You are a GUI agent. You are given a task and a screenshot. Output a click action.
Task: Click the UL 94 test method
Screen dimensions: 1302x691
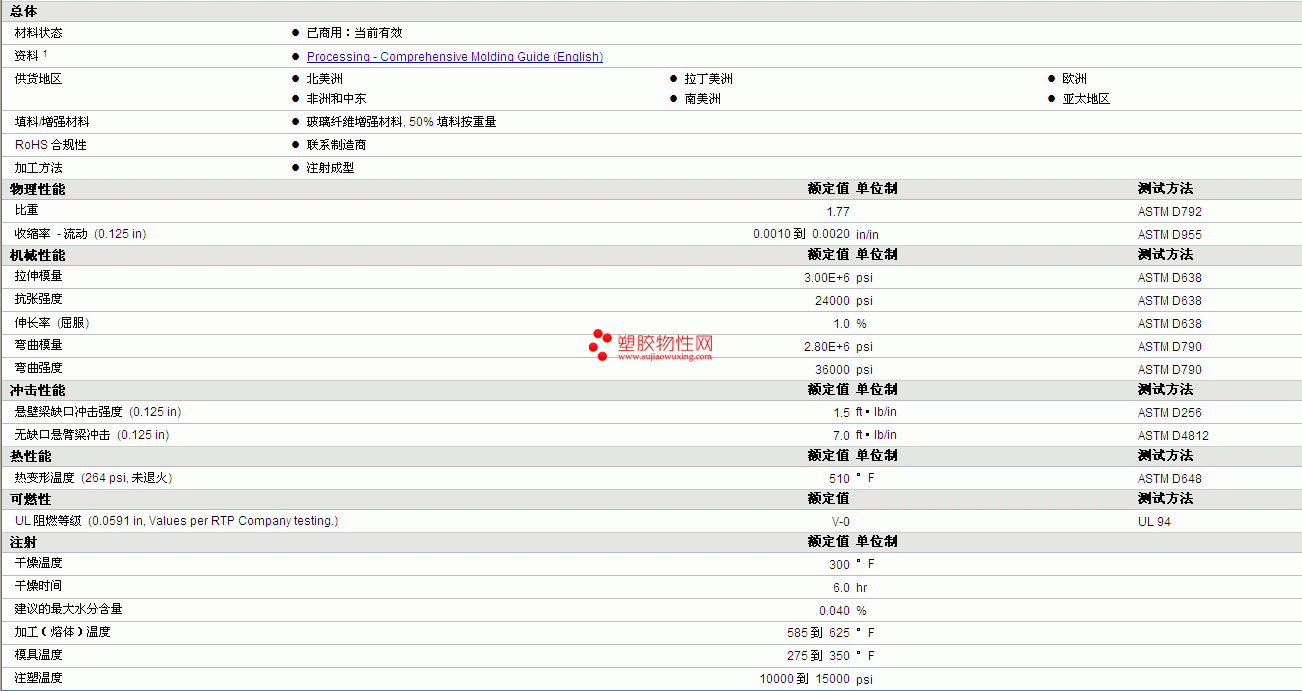pyautogui.click(x=1154, y=522)
